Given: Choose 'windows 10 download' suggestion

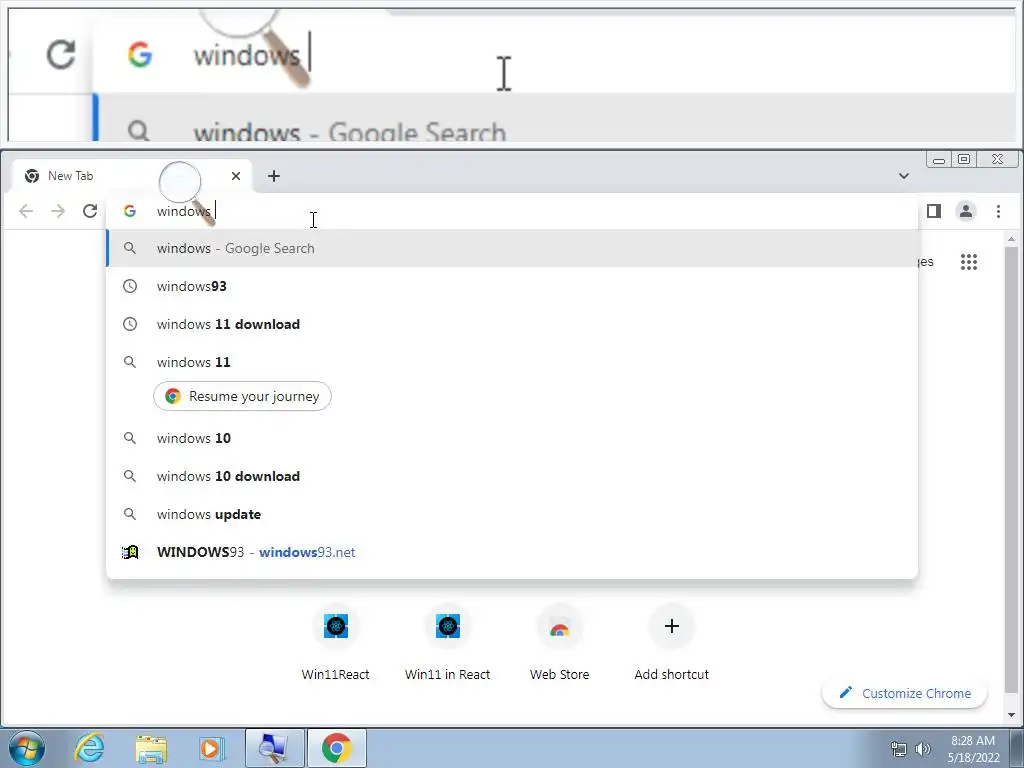Looking at the screenshot, I should coord(512,476).
